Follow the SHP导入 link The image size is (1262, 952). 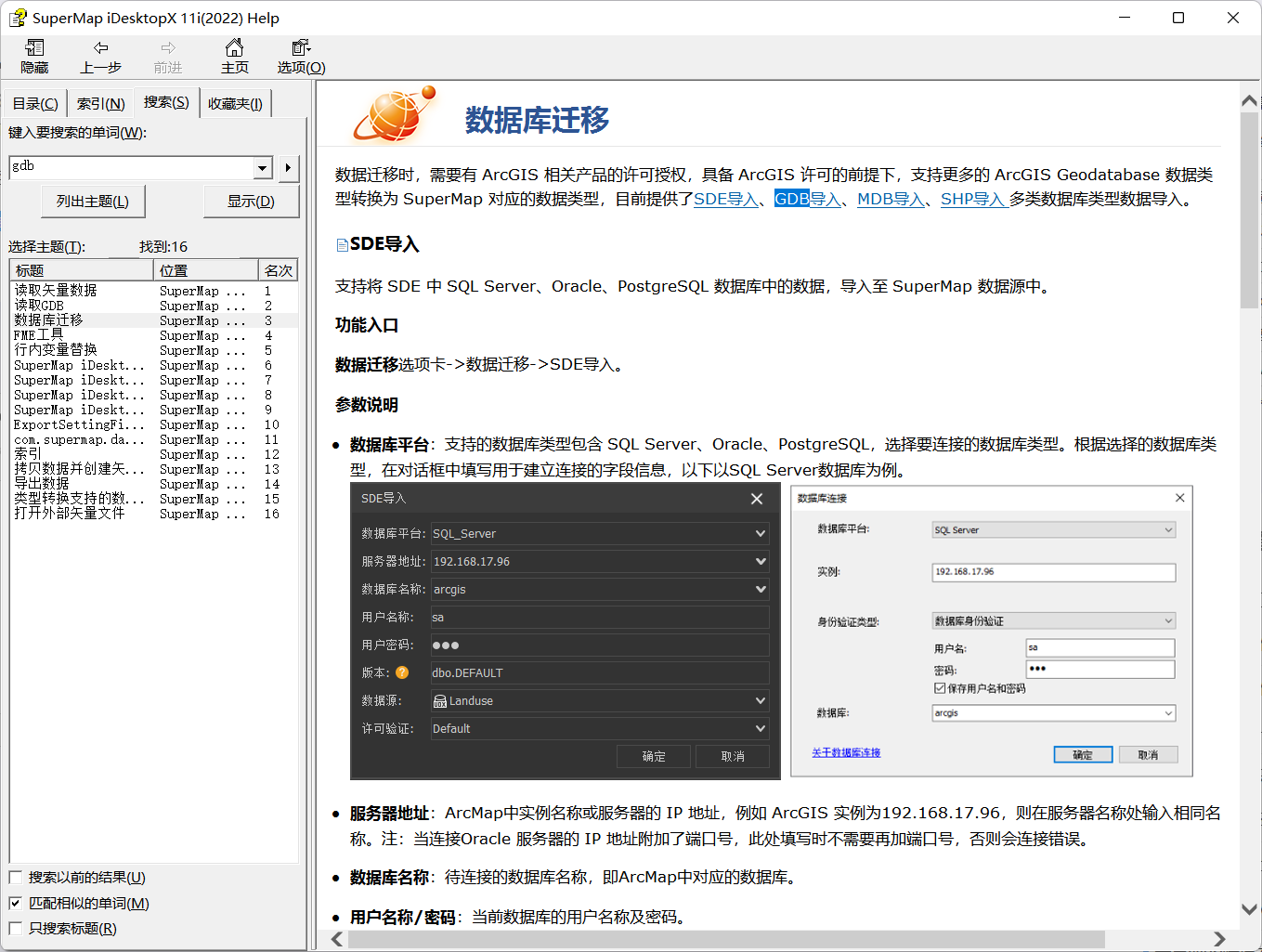point(974,199)
